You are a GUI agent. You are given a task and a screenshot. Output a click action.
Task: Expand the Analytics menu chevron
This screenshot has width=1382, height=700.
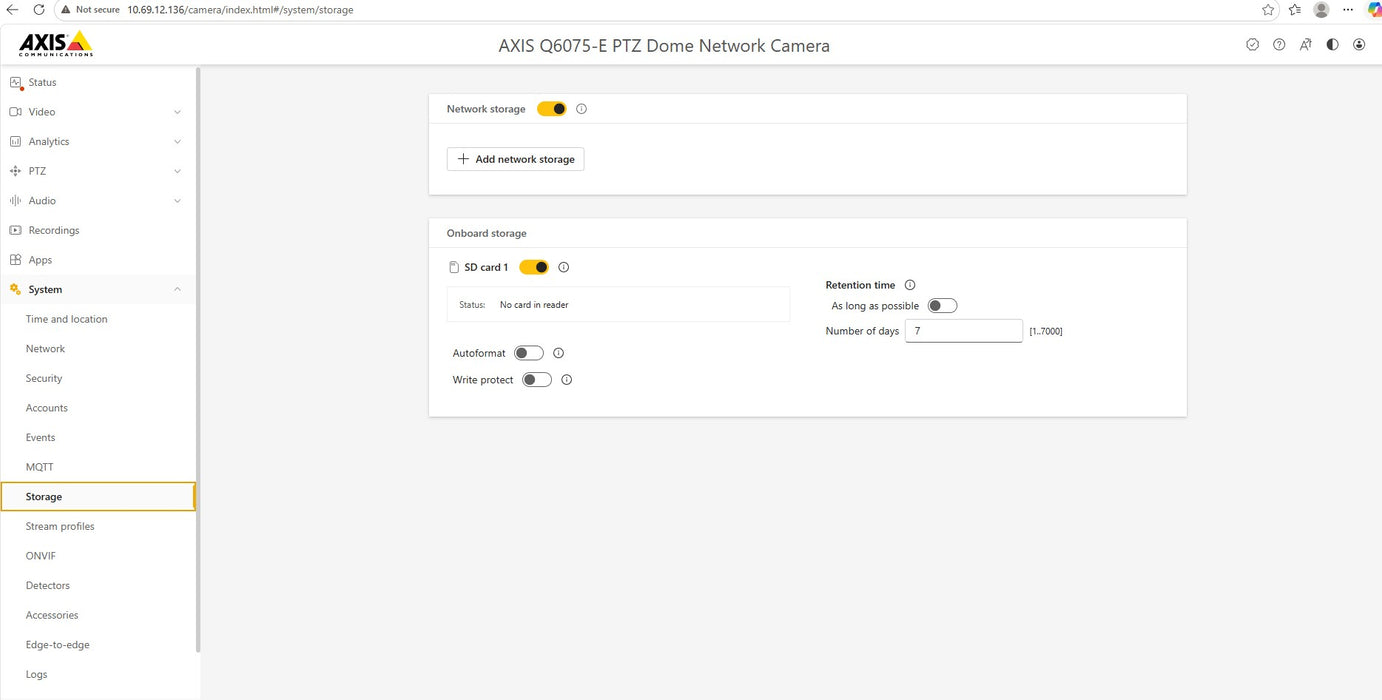click(x=178, y=142)
